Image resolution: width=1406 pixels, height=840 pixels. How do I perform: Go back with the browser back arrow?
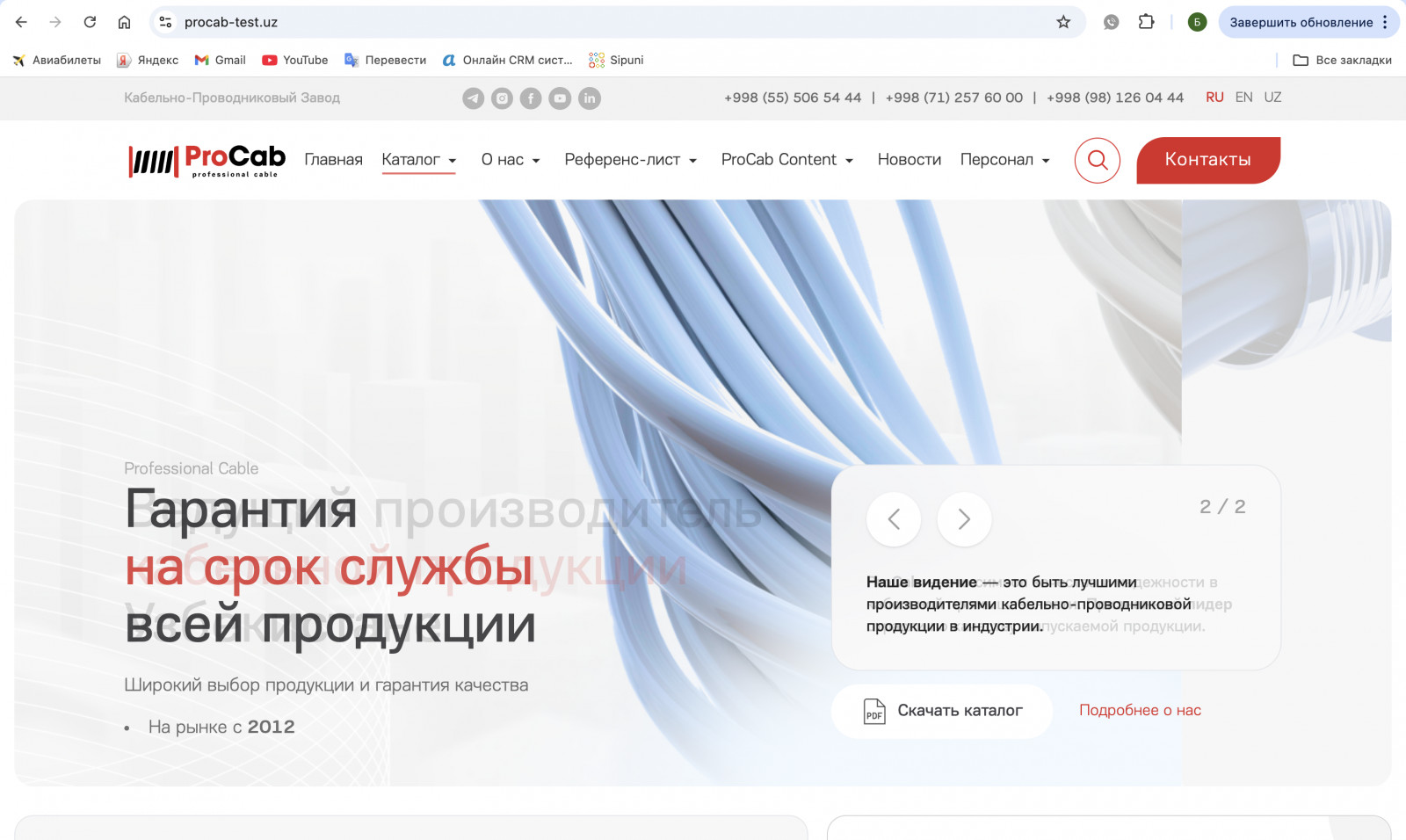tap(21, 22)
